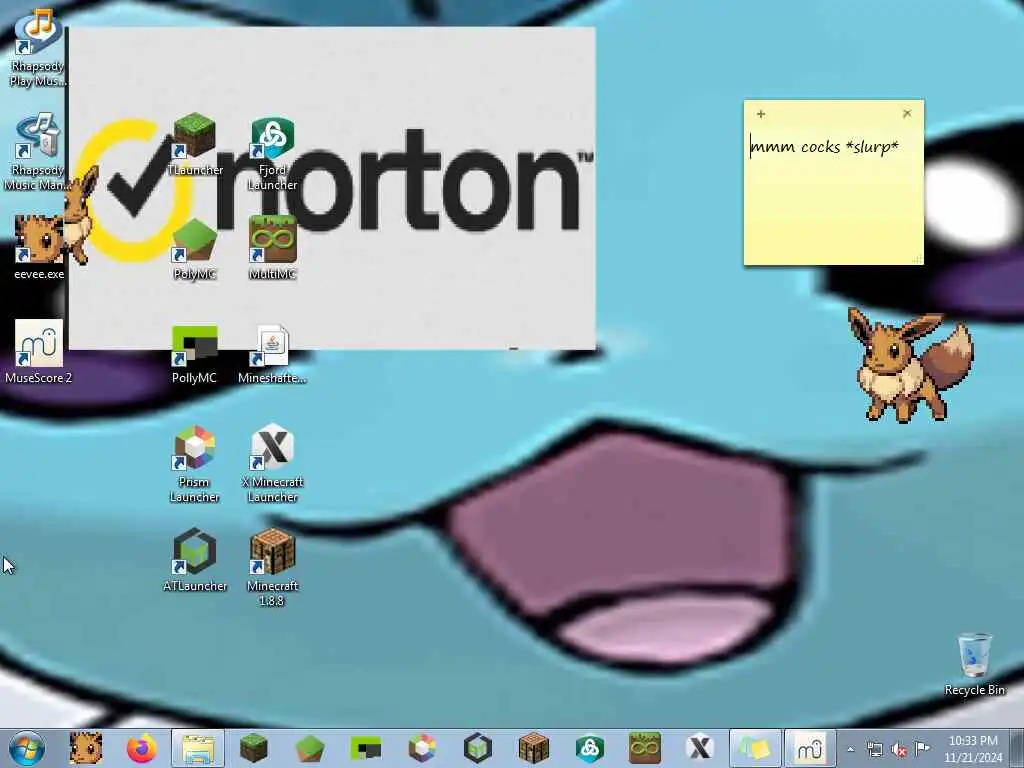
Task: Show hidden system tray icons
Action: click(x=850, y=749)
